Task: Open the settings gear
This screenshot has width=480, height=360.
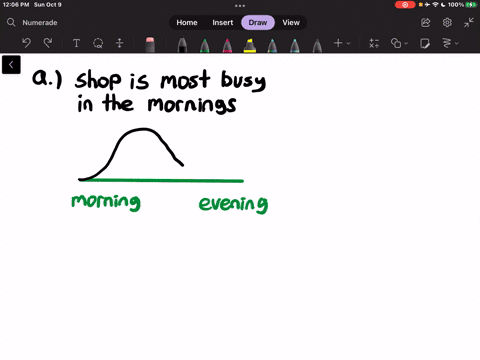Action: pyautogui.click(x=447, y=23)
